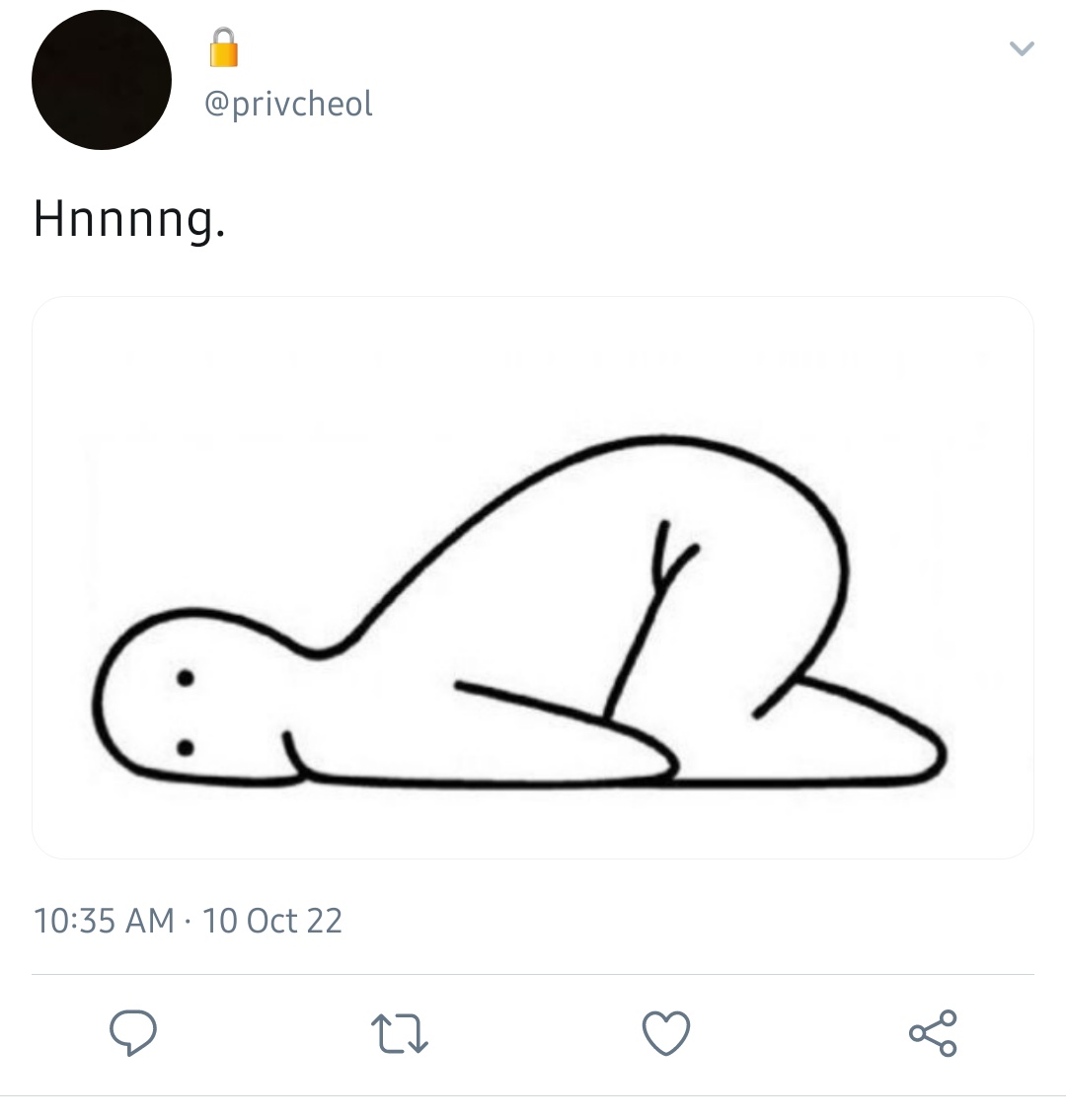Open the black circular profile avatar
The width and height of the screenshot is (1066, 1120).
(102, 80)
